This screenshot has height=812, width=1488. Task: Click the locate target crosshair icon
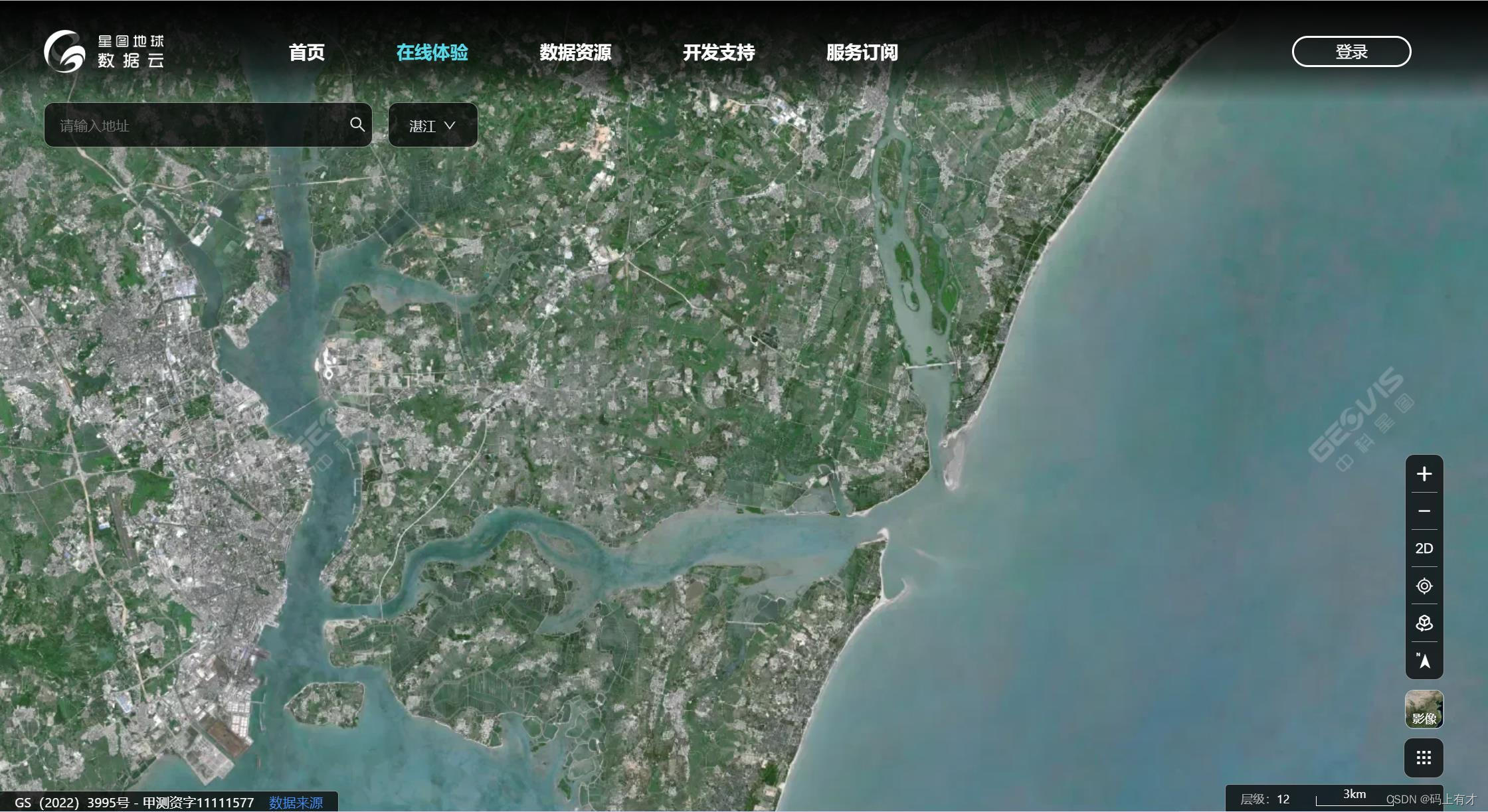coord(1424,586)
